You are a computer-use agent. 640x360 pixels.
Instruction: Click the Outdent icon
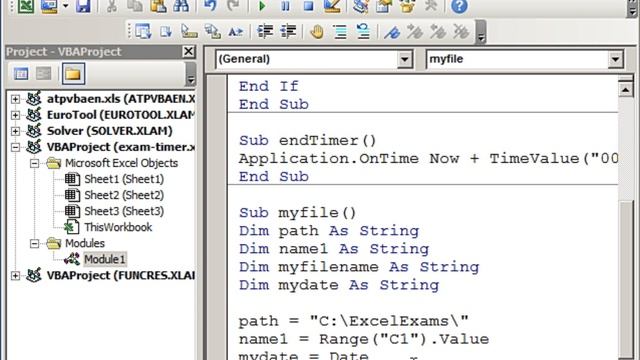(x=288, y=31)
